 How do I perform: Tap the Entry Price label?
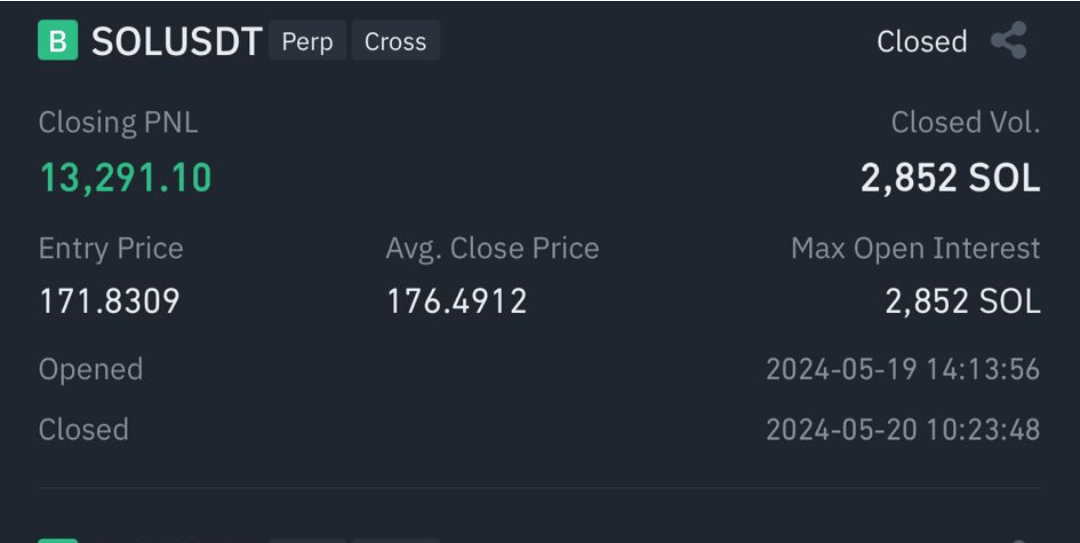111,248
